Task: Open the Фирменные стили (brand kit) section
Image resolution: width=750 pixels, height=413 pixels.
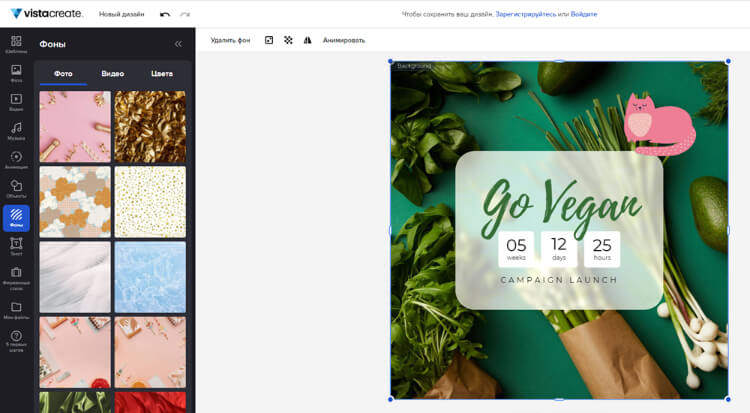Action: [16, 279]
